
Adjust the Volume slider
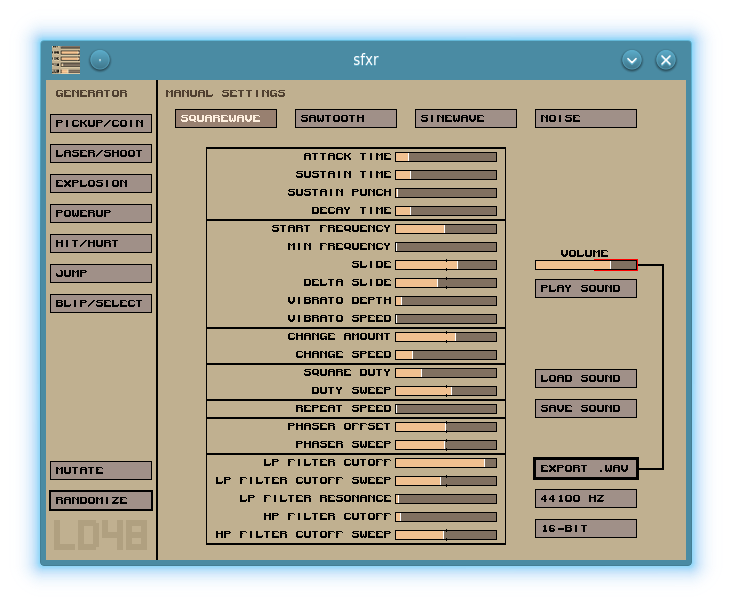click(x=586, y=265)
